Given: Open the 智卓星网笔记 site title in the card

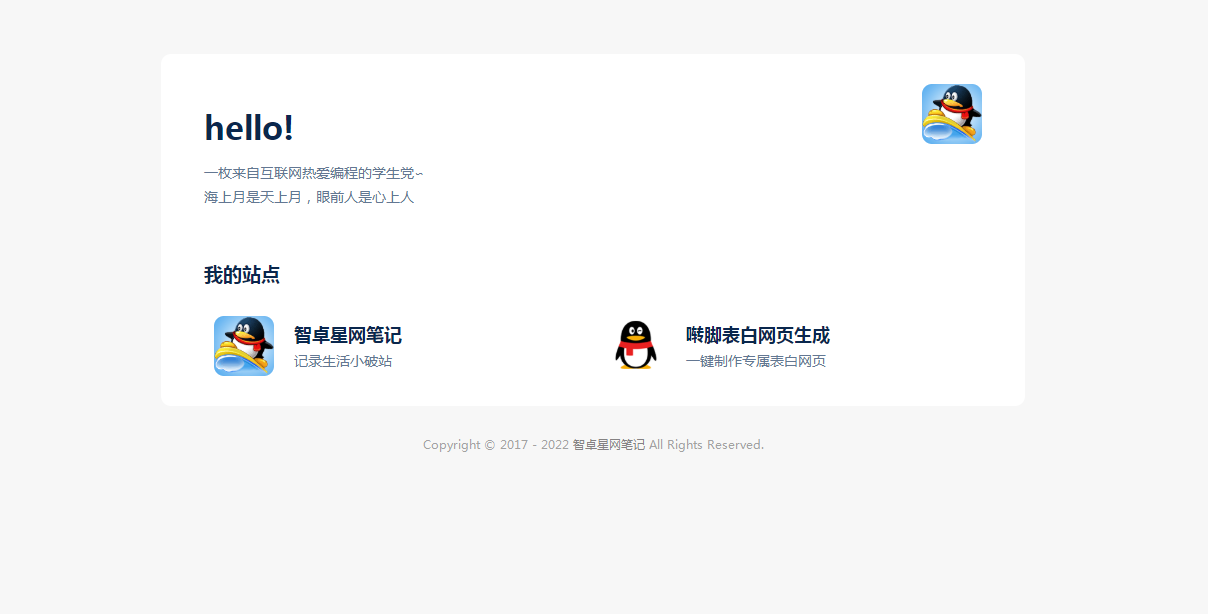Looking at the screenshot, I should pyautogui.click(x=347, y=335).
